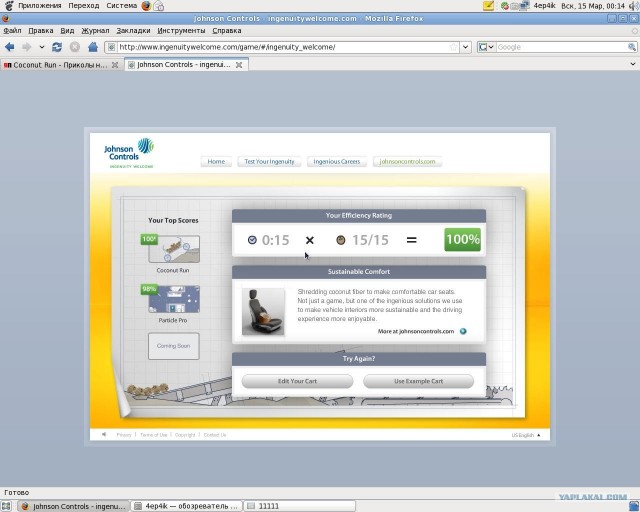Open the list all tabs dropdown

633,64
